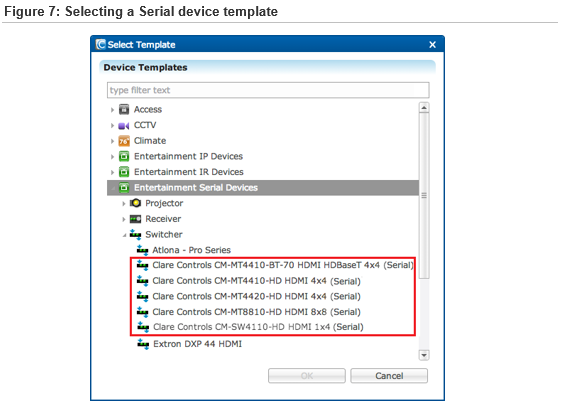The image size is (564, 411).
Task: Select the Receiver label
Action: point(163,219)
